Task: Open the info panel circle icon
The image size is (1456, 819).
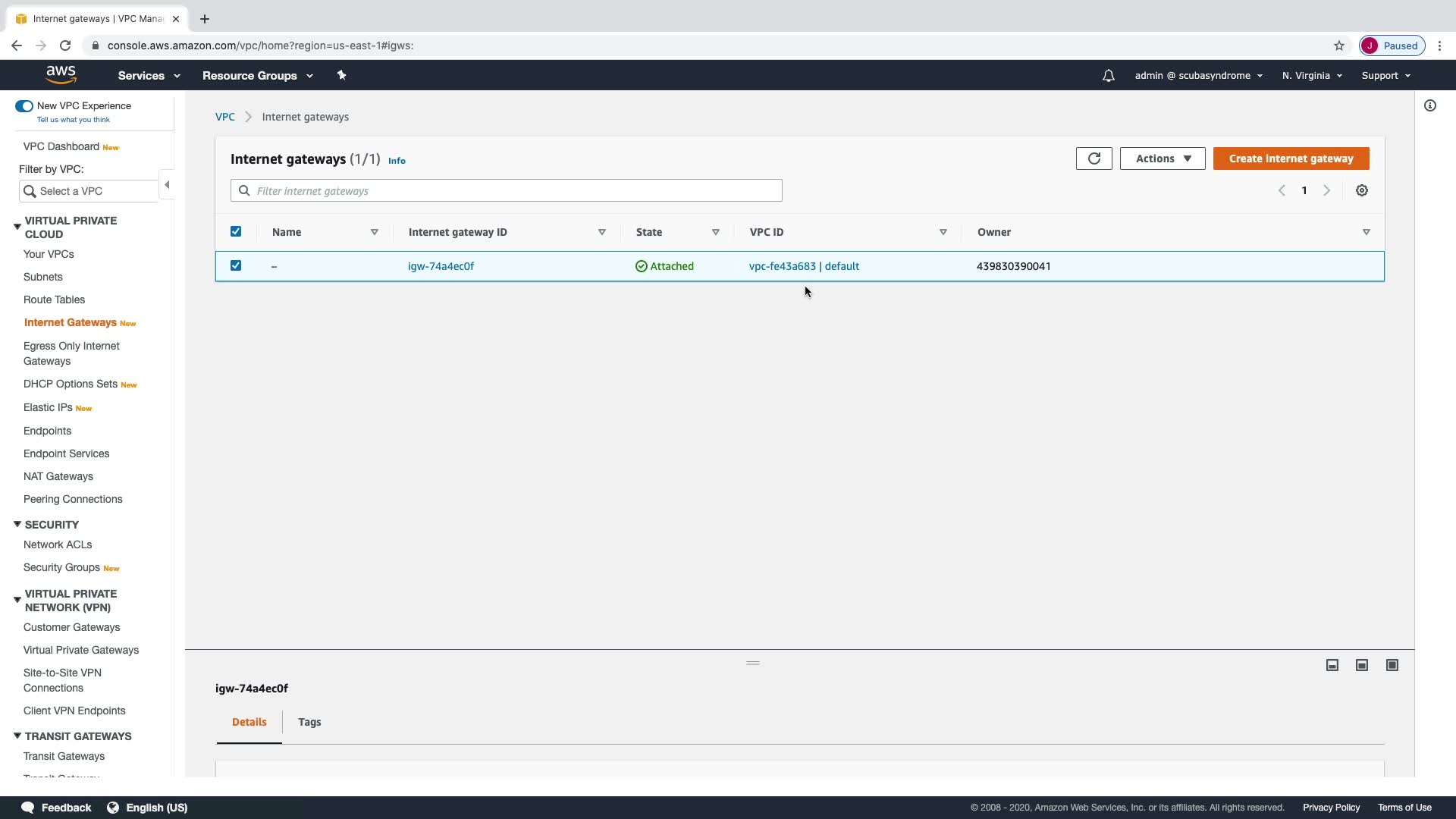Action: click(x=1429, y=106)
